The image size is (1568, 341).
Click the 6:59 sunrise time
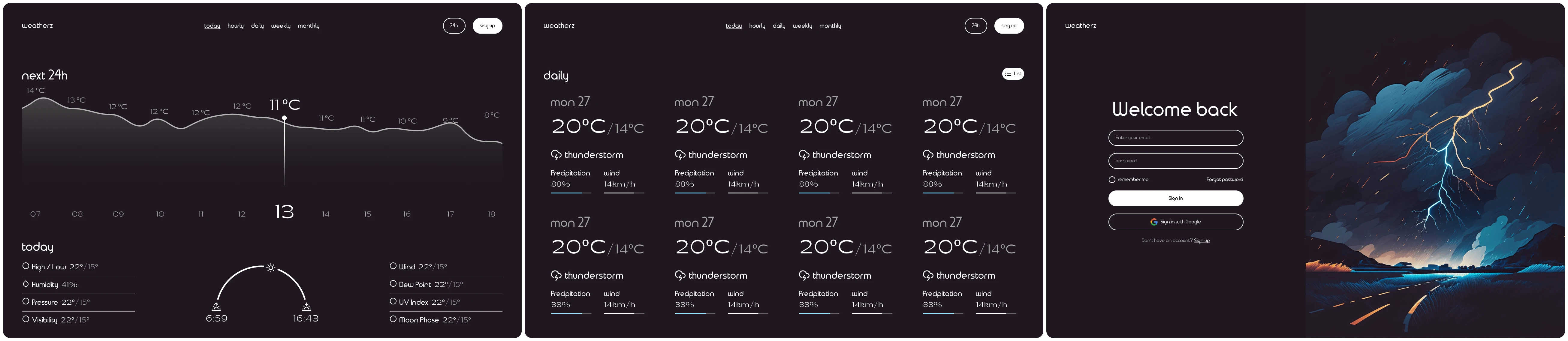click(216, 319)
